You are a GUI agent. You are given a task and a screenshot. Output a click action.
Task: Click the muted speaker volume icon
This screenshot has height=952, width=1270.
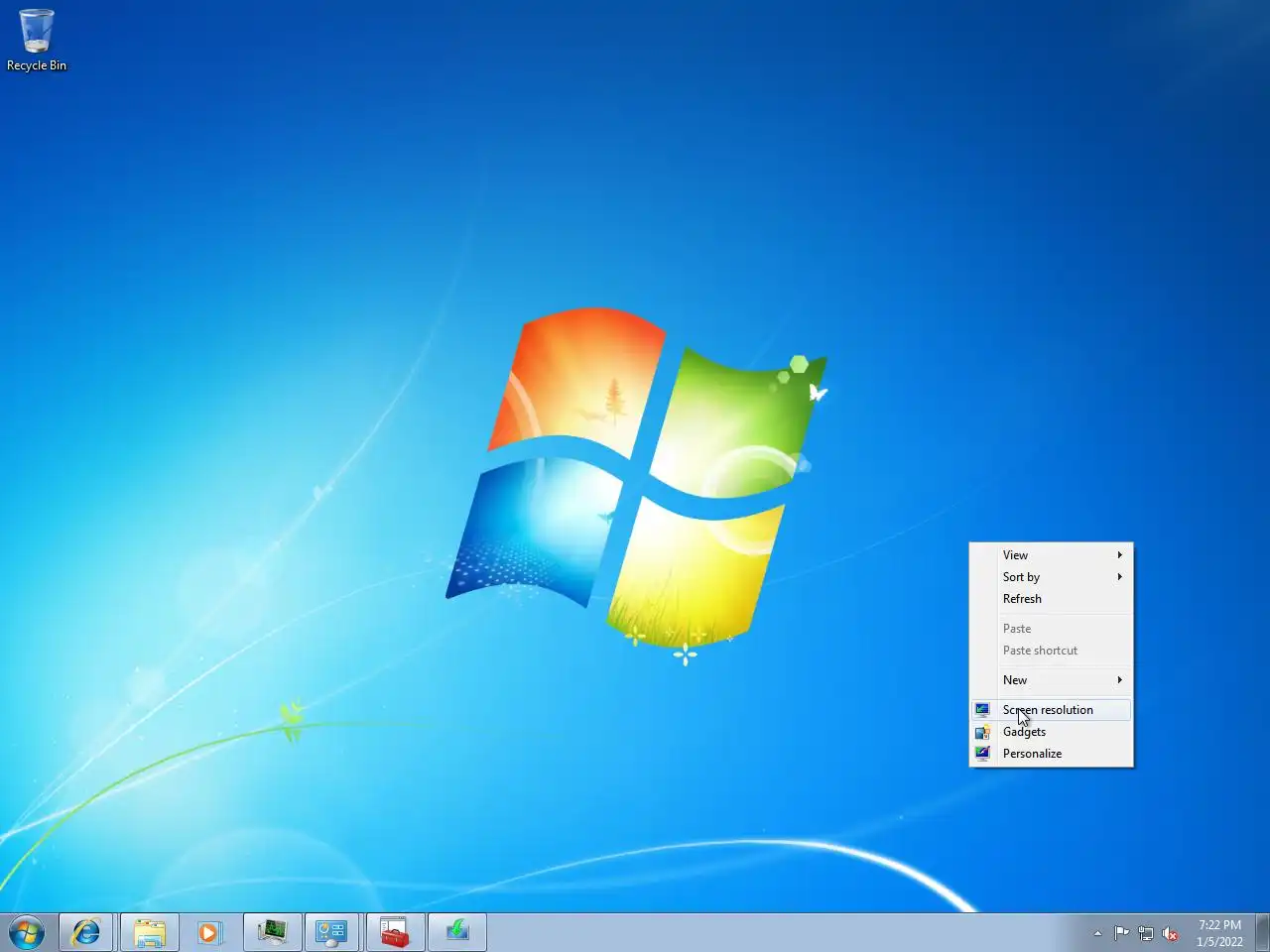click(x=1171, y=933)
